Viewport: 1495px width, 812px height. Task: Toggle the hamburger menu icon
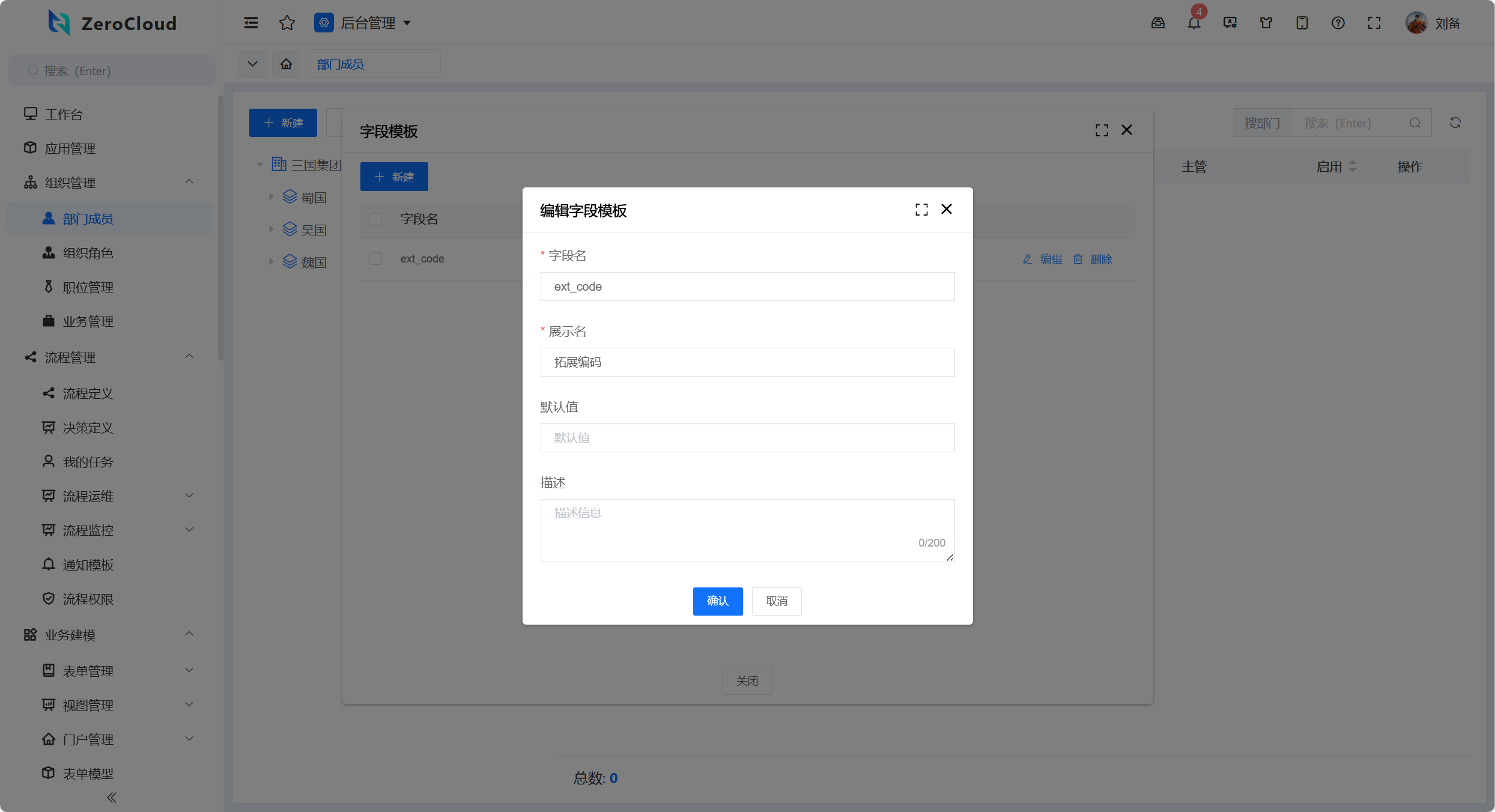pos(251,23)
